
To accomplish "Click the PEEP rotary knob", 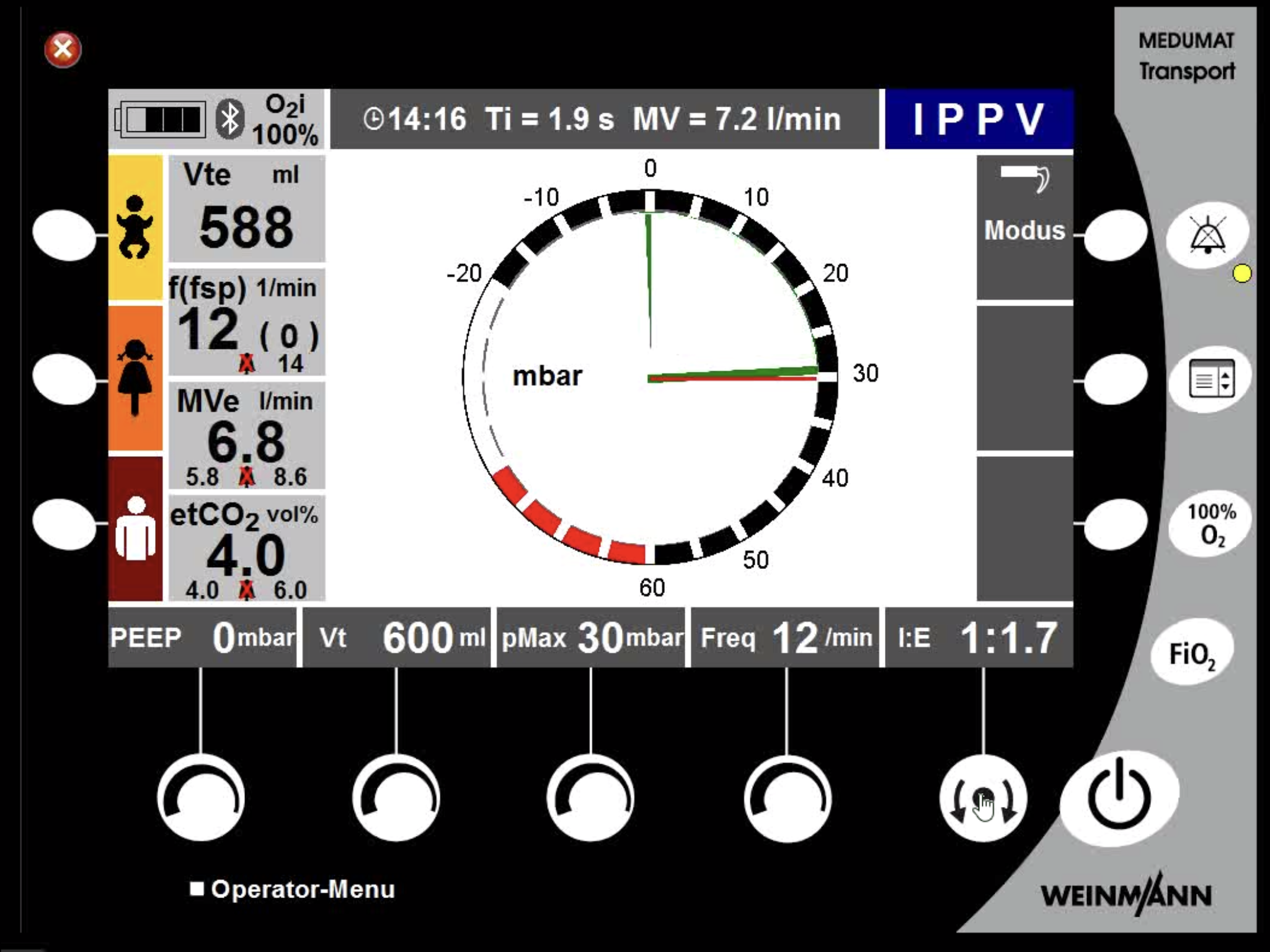I will click(200, 798).
